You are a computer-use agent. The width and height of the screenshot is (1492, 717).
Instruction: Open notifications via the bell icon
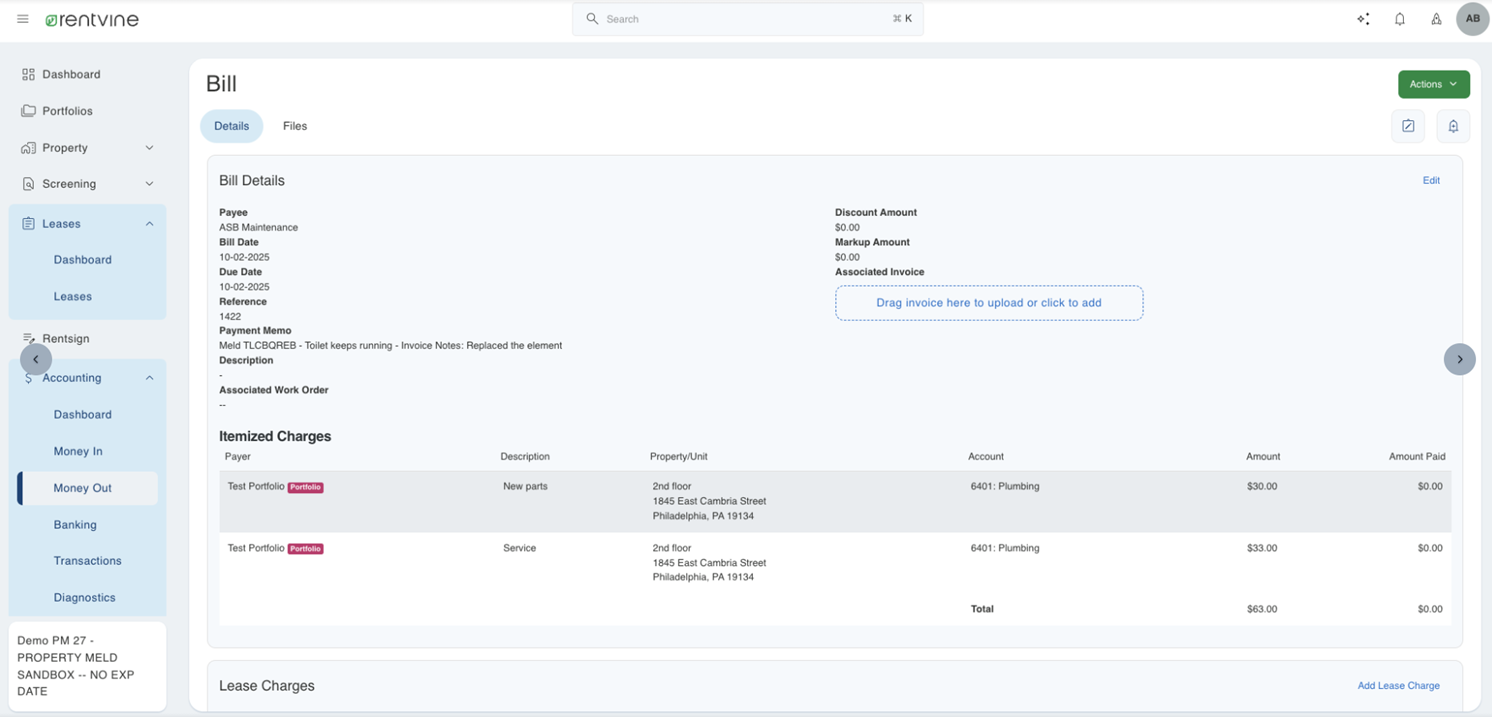[x=1400, y=18]
